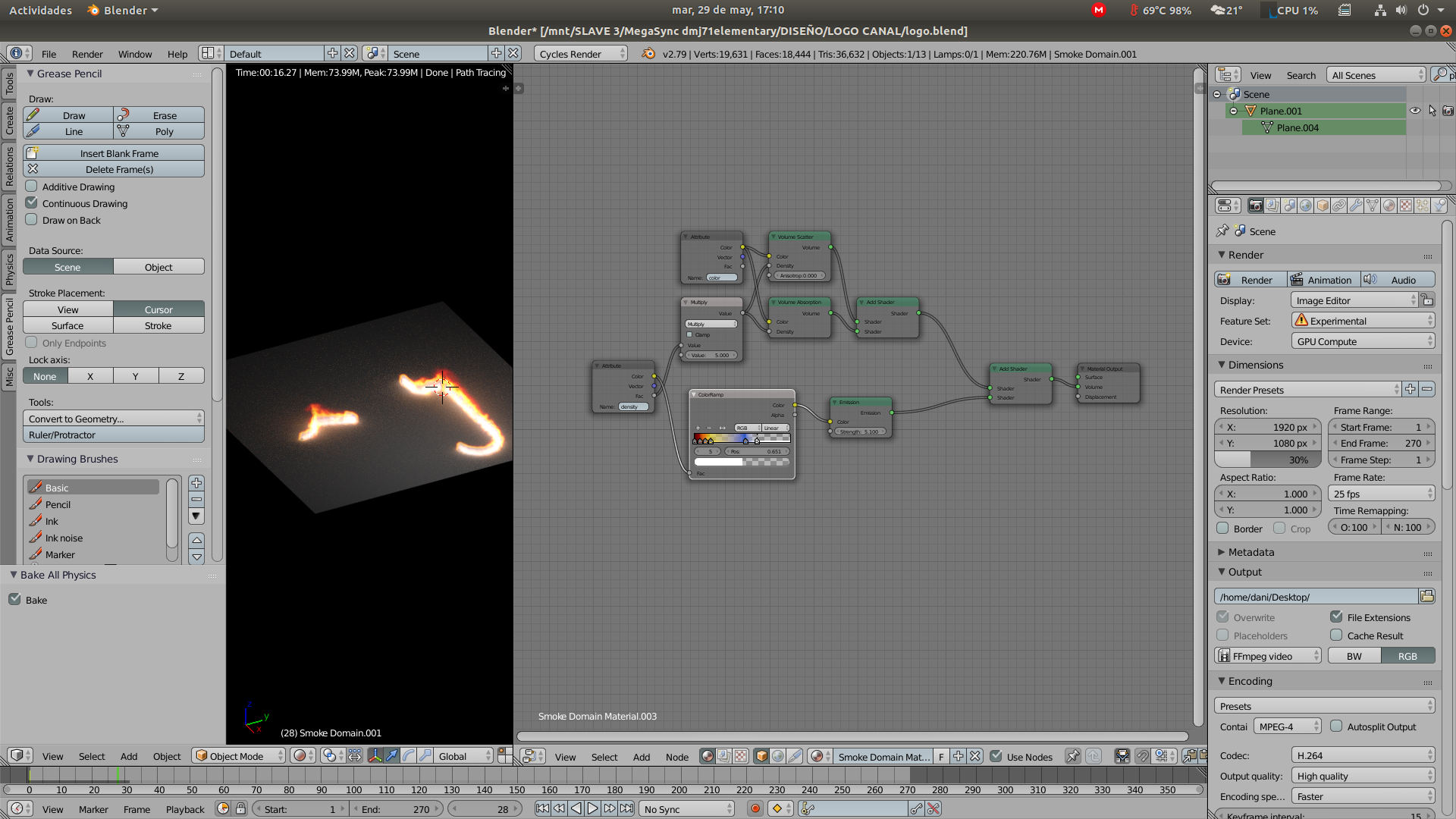
Task: Open the Feature Set Experimental dropdown
Action: [x=1363, y=321]
